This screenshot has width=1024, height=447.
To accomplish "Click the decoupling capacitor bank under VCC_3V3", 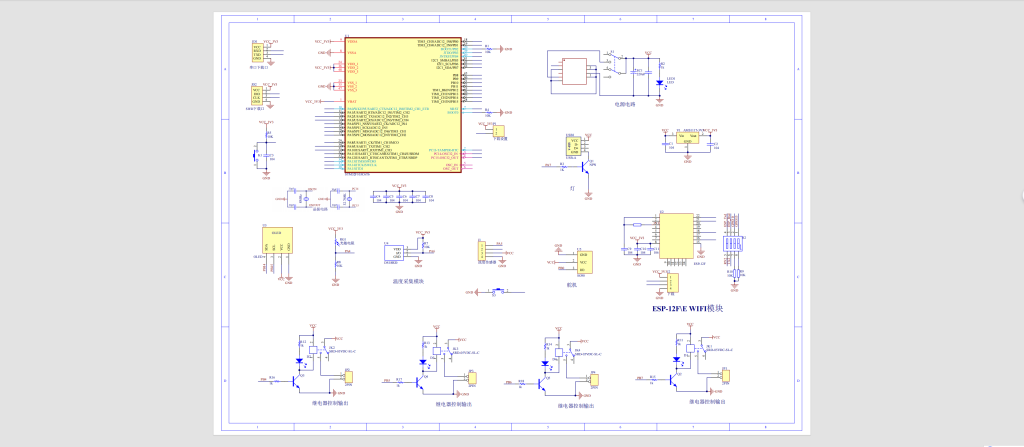I will click(x=399, y=198).
